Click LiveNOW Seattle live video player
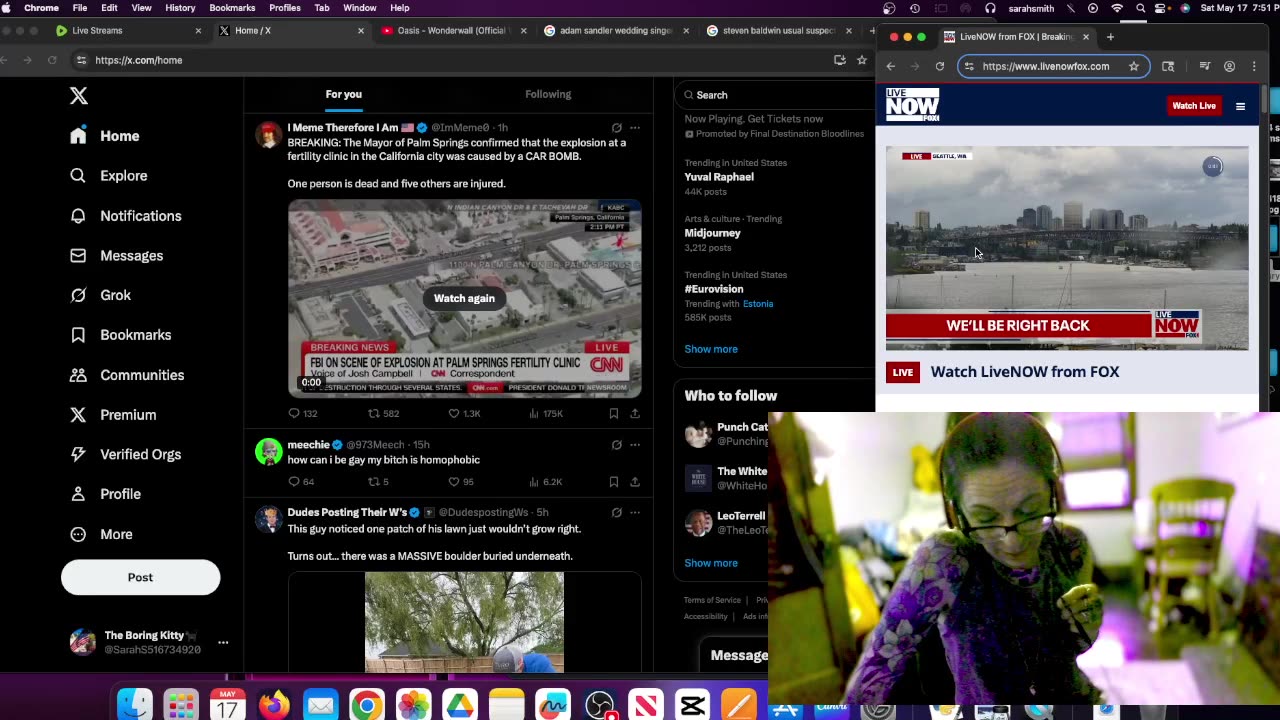Viewport: 1280px width, 720px height. click(x=1067, y=249)
